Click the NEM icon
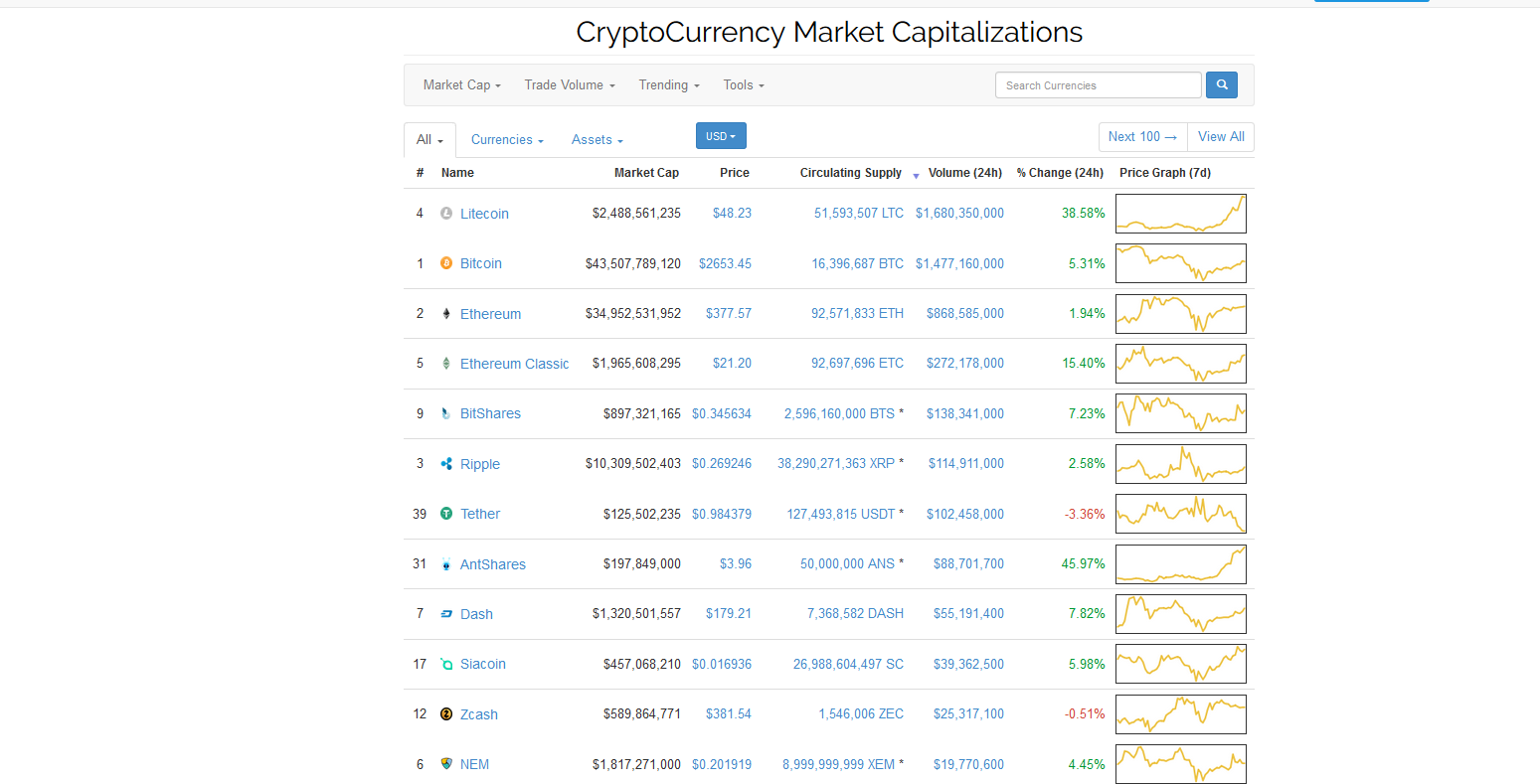The image size is (1540, 784). tap(446, 764)
